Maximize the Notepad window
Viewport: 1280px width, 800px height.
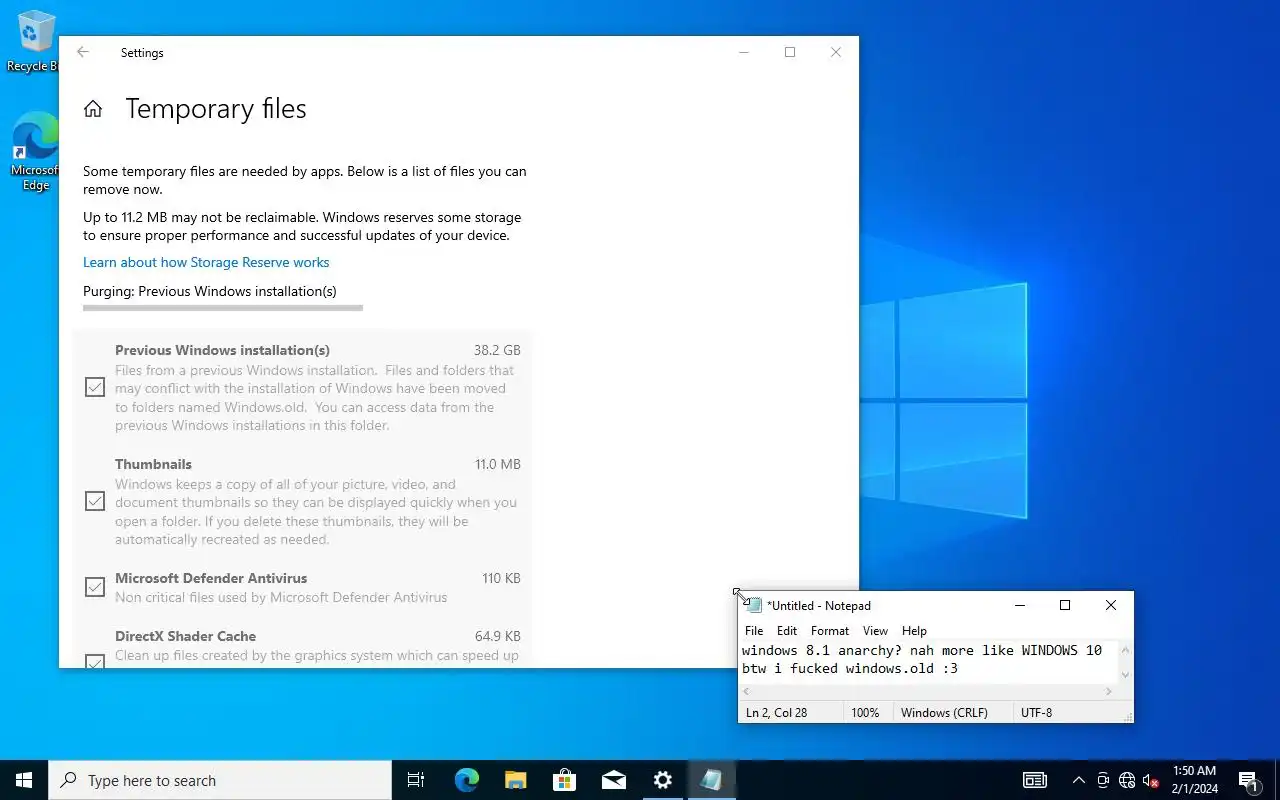[x=1065, y=605]
